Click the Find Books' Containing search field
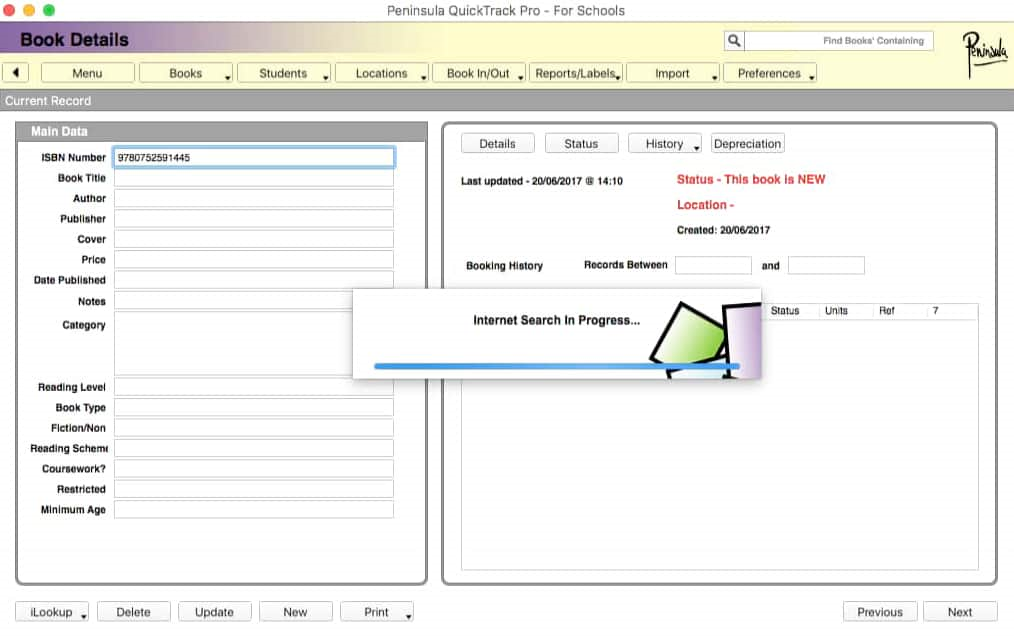1014x636 pixels. coord(839,41)
